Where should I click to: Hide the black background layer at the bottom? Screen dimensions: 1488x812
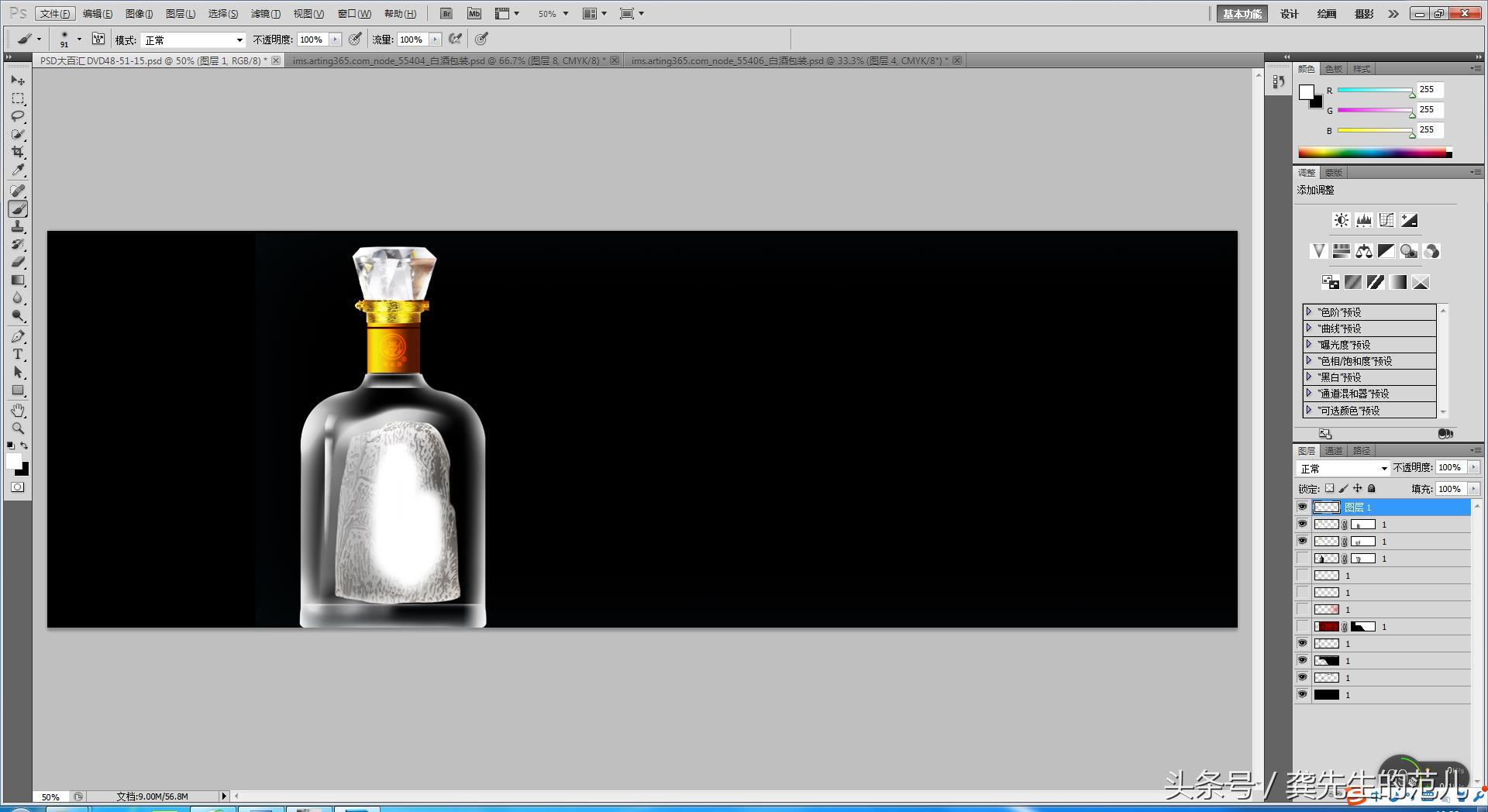click(x=1302, y=694)
